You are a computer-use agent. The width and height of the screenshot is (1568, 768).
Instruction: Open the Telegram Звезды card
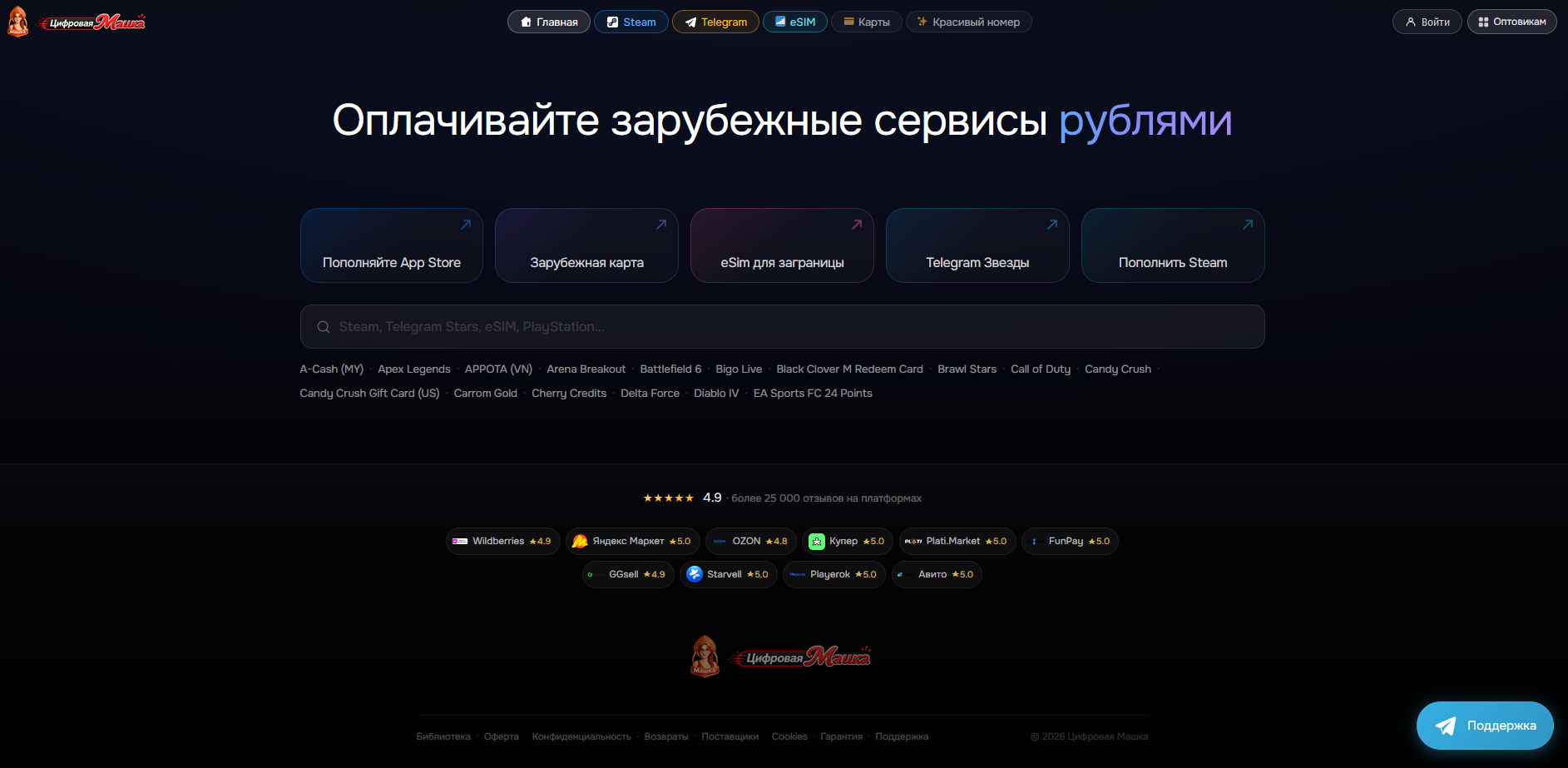coord(977,245)
